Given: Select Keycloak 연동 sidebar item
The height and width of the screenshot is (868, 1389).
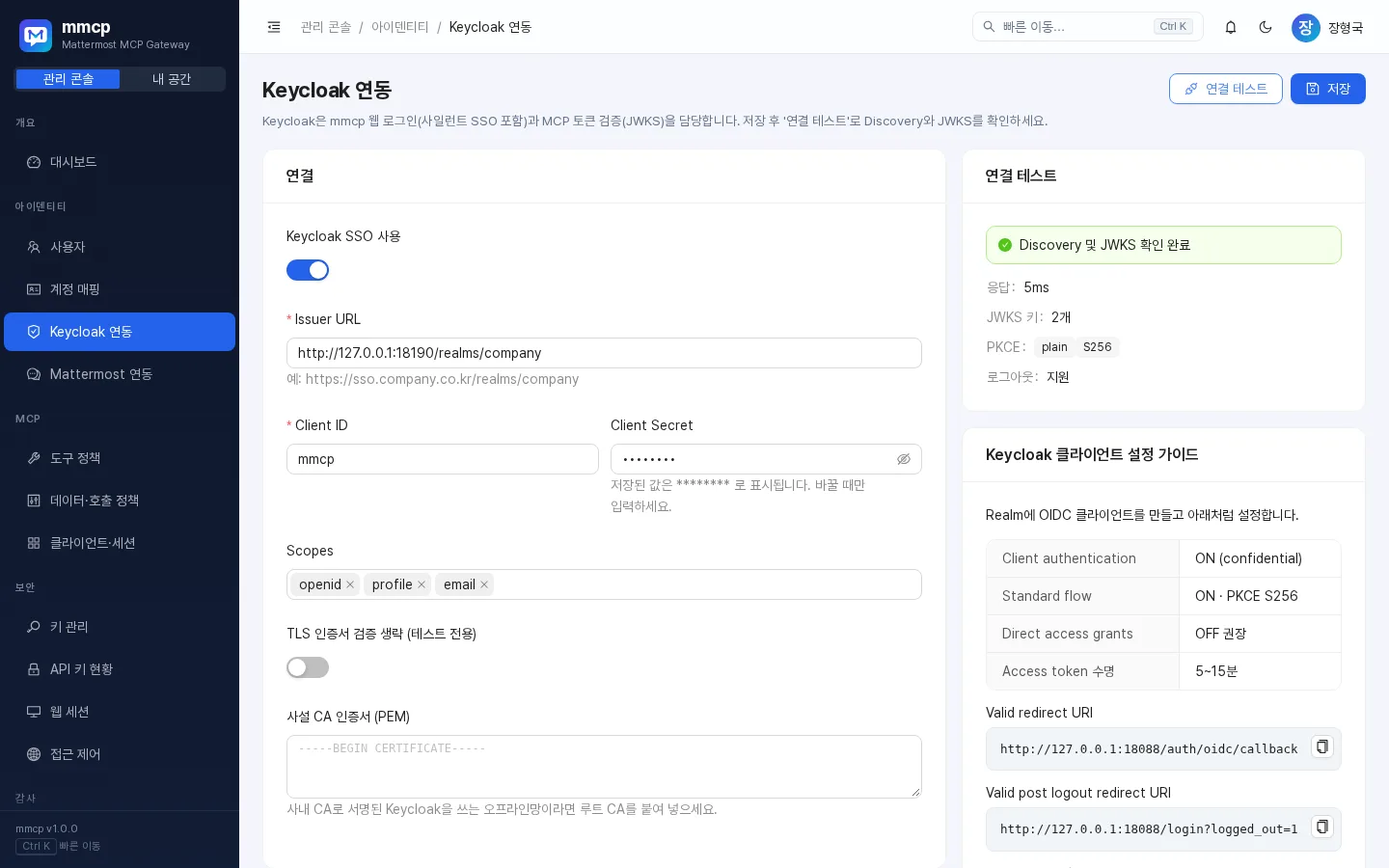Looking at the screenshot, I should click(120, 332).
